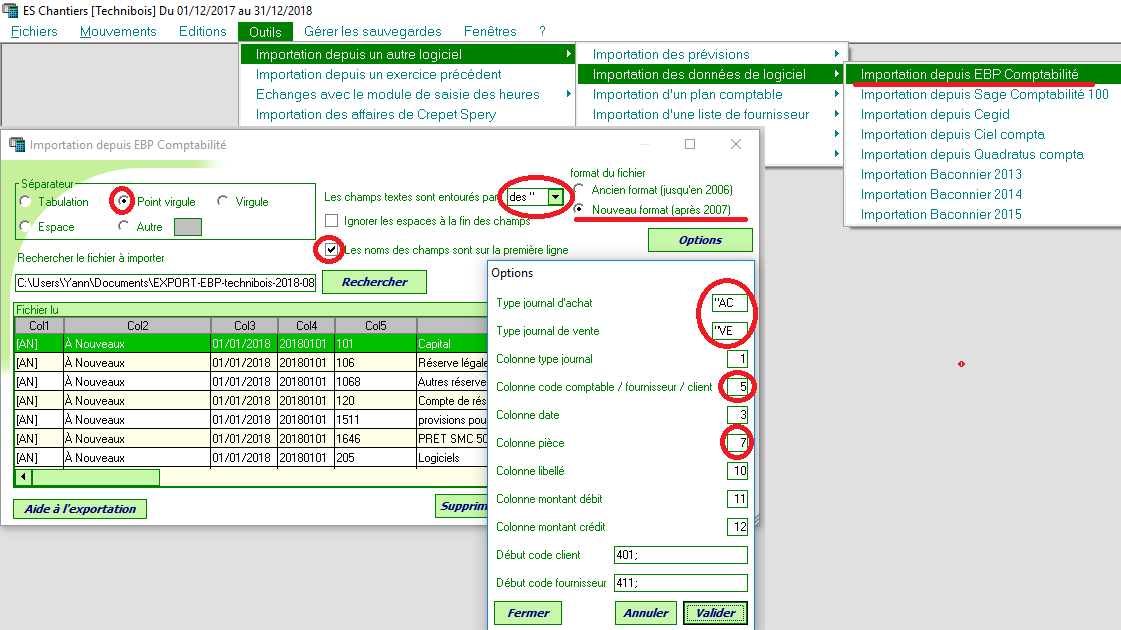Open Gérer les sauvegardes menu

click(372, 31)
